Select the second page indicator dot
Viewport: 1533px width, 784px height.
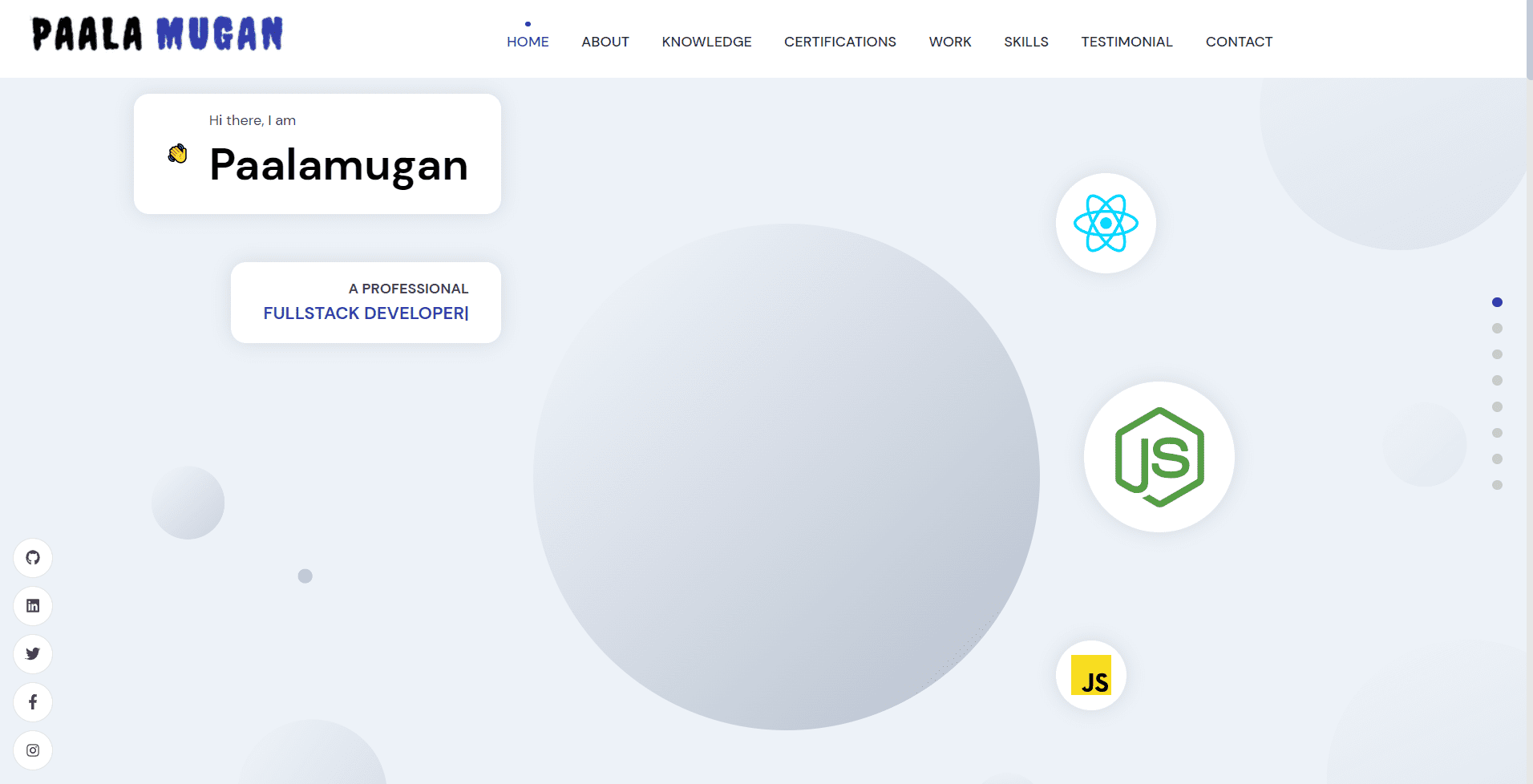point(1497,329)
